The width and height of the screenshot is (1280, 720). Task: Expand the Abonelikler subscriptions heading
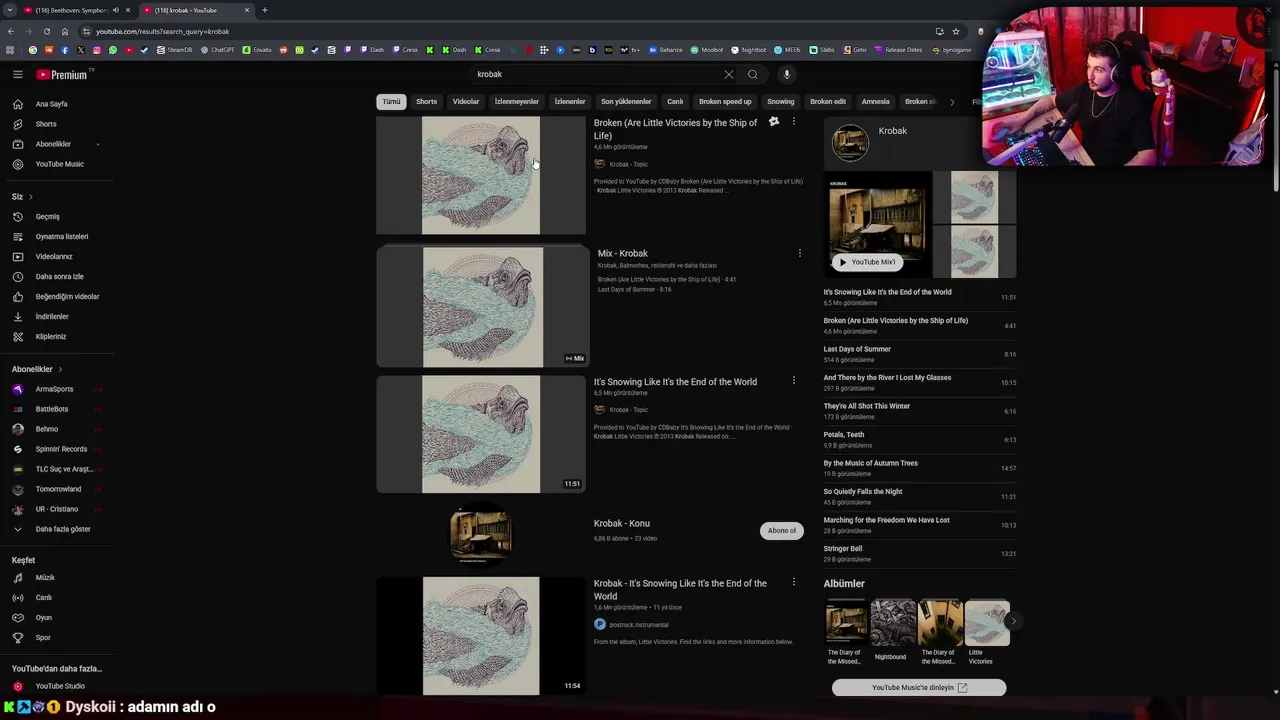click(37, 369)
